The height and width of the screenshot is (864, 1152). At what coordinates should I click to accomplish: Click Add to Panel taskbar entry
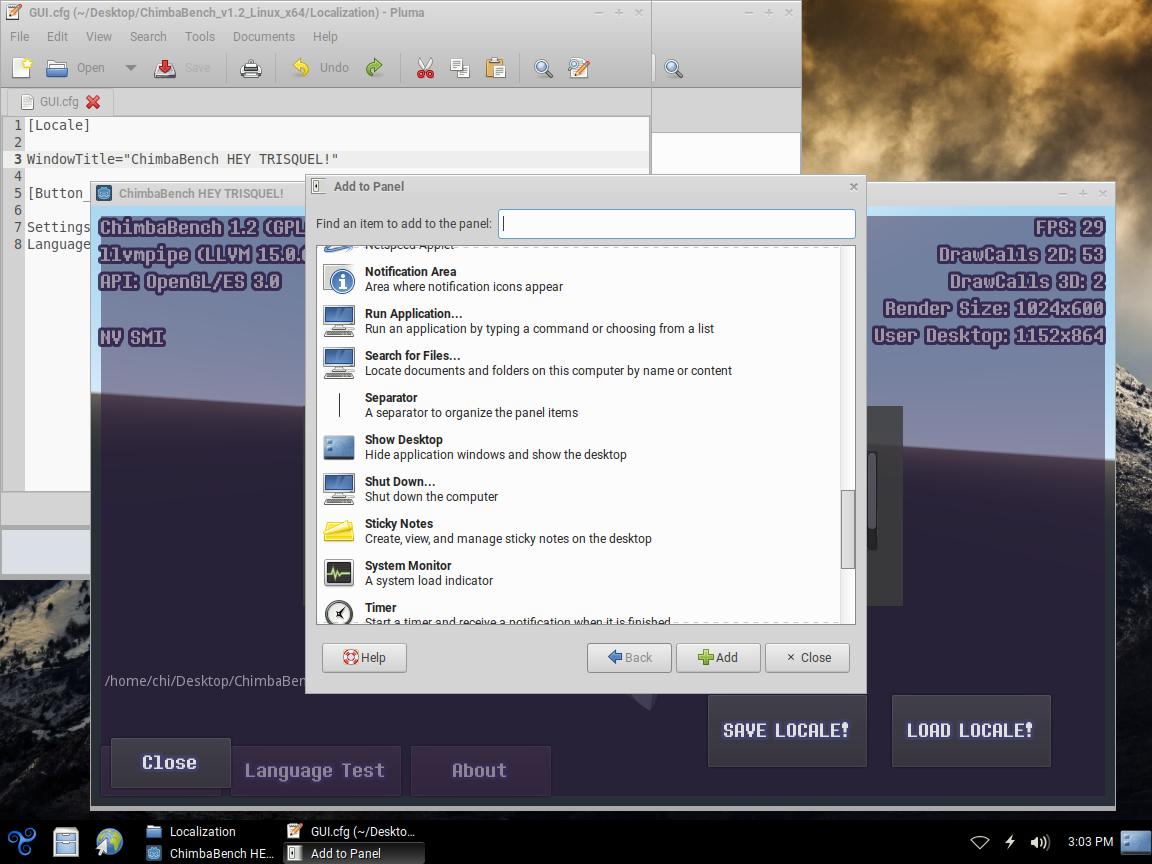click(353, 853)
